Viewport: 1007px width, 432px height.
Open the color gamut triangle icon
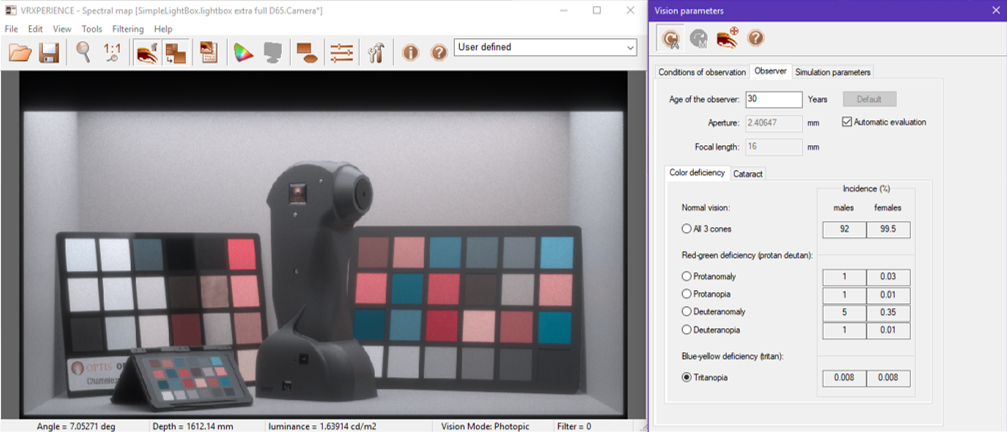[x=243, y=53]
